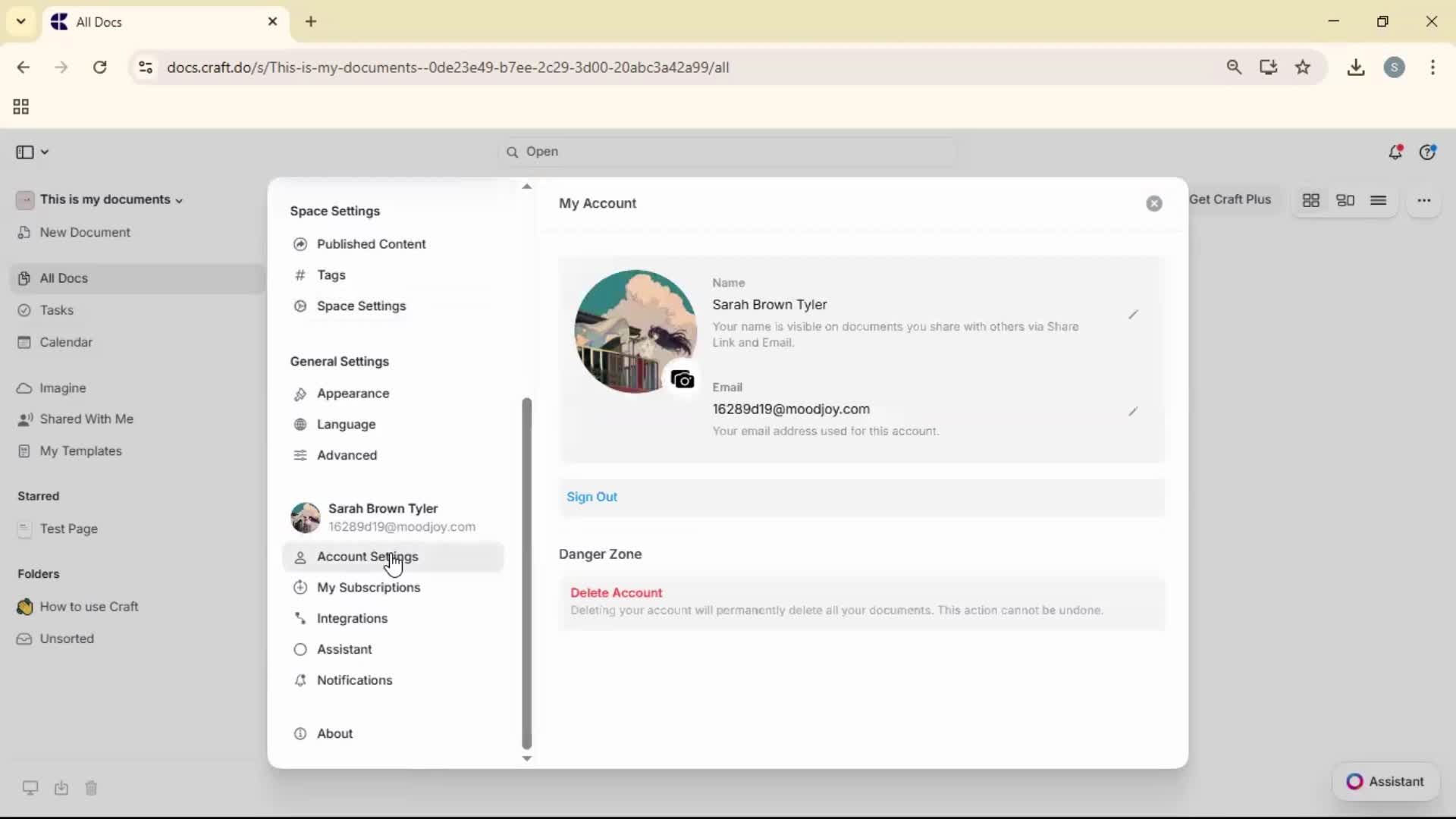Image resolution: width=1456 pixels, height=819 pixels.
Task: Open the Assistant button at bottom right
Action: pos(1385,782)
